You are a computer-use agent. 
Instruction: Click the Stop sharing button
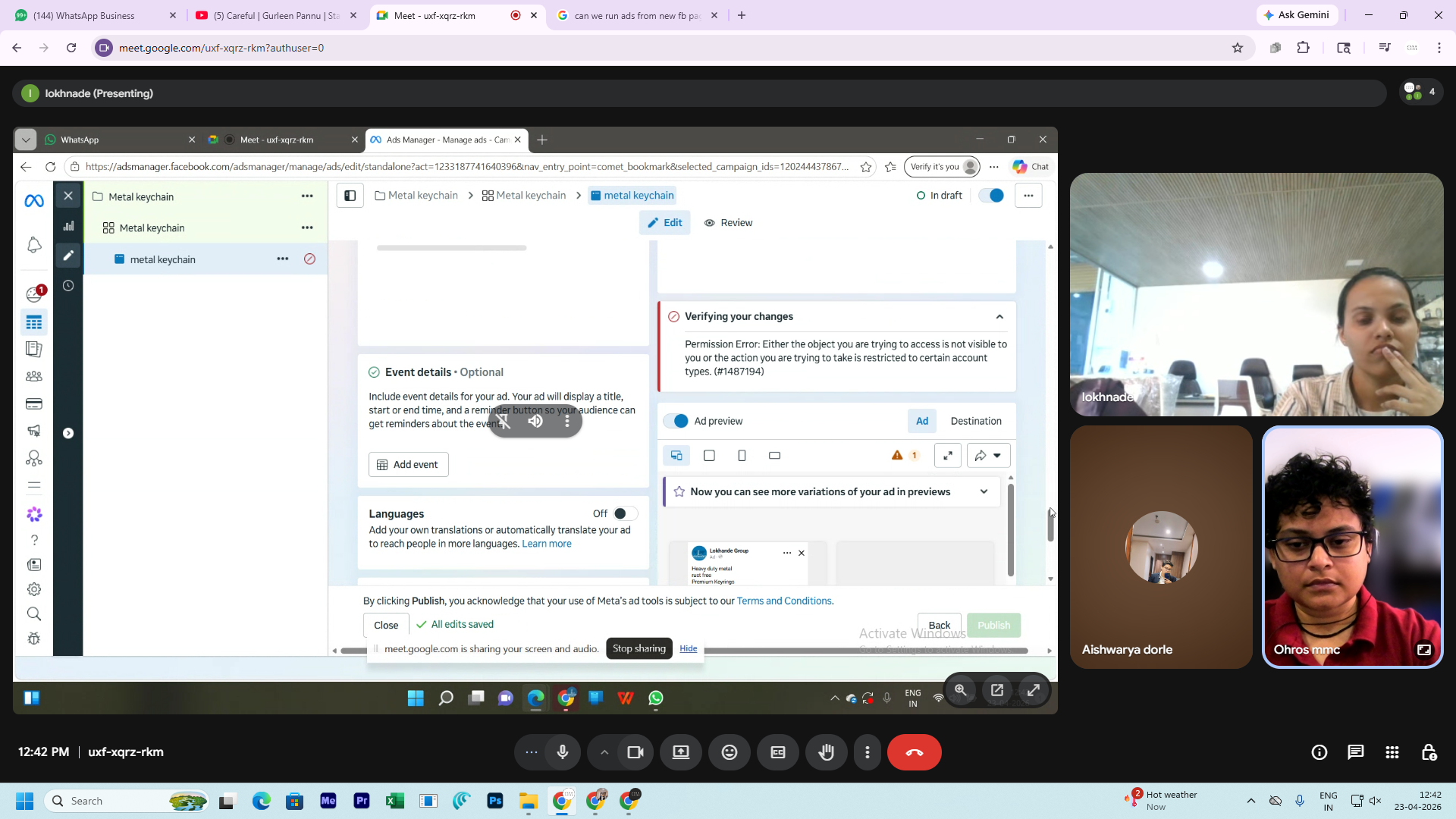(639, 648)
